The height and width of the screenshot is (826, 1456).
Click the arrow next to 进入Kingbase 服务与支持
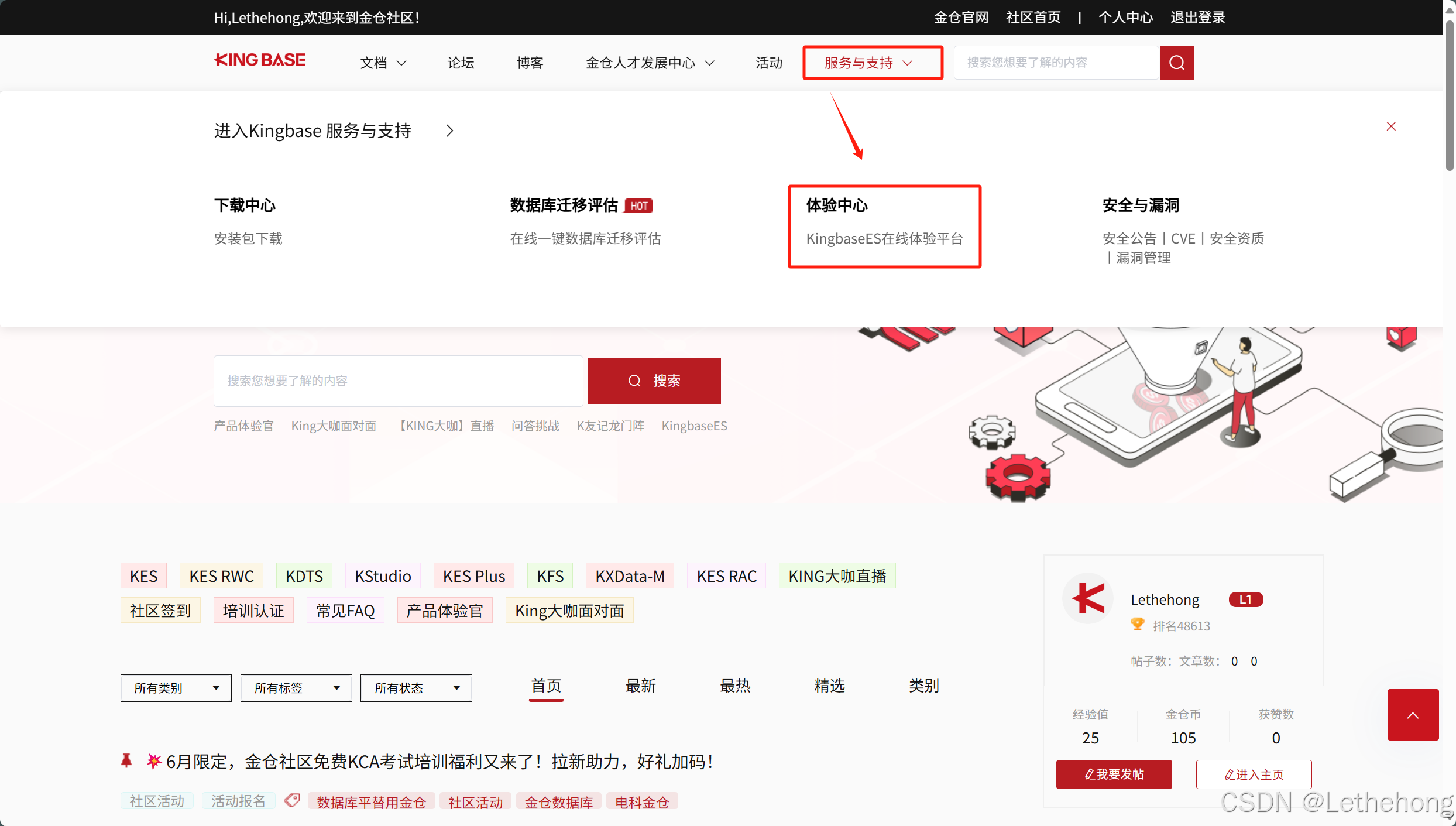449,131
